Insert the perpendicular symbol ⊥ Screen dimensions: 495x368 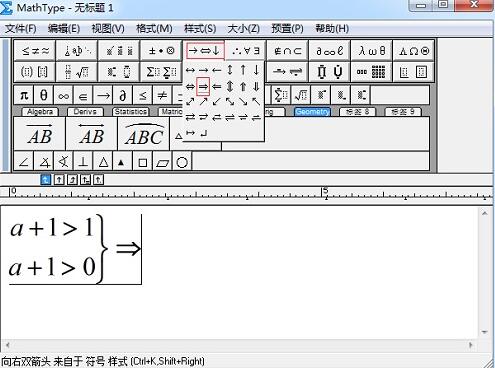tap(83, 162)
